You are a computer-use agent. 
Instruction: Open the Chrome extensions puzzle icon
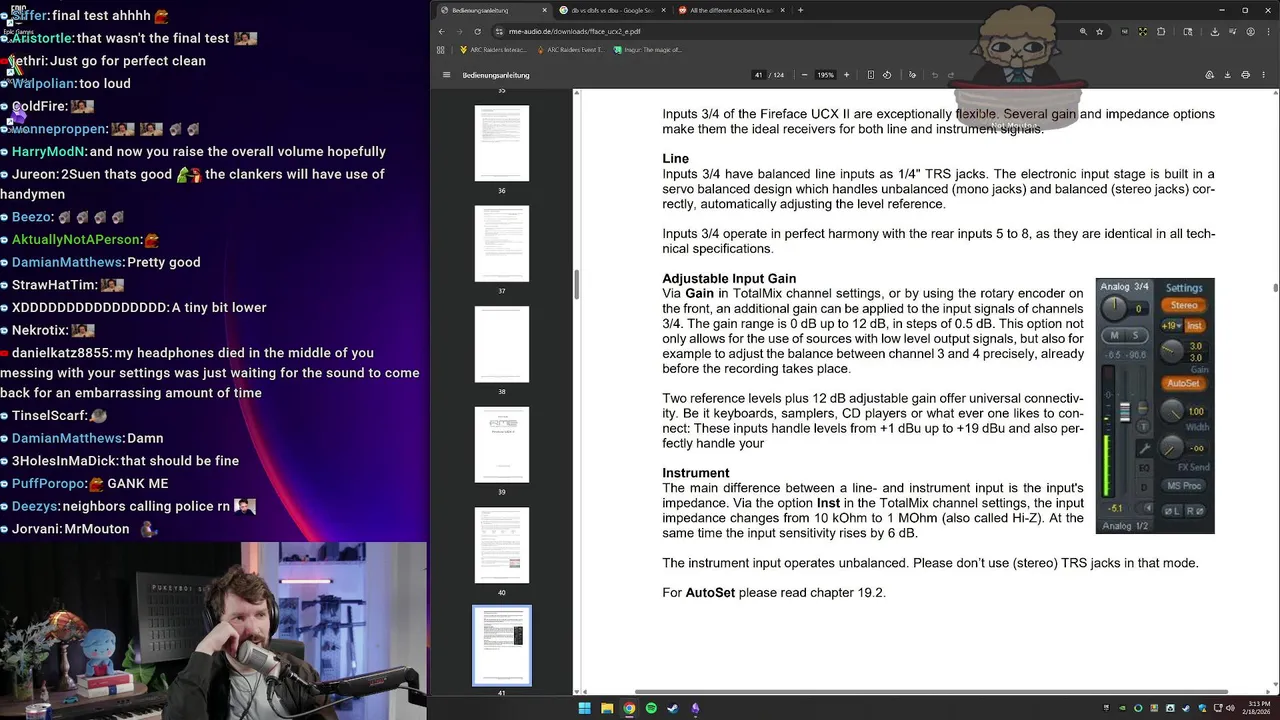point(1161,31)
